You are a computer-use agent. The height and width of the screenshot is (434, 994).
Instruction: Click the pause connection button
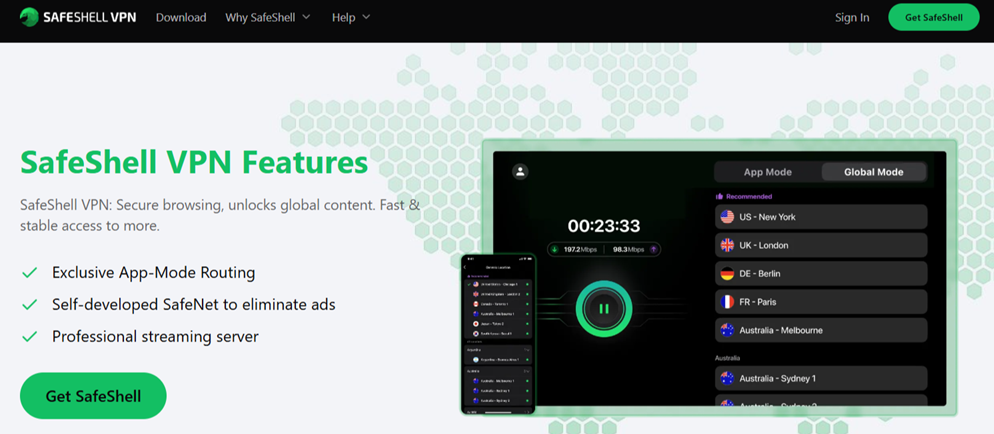(x=604, y=309)
